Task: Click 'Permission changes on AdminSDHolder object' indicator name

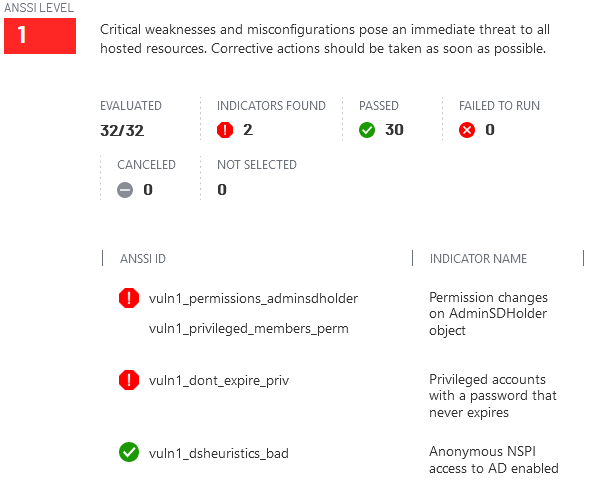Action: 488,314
